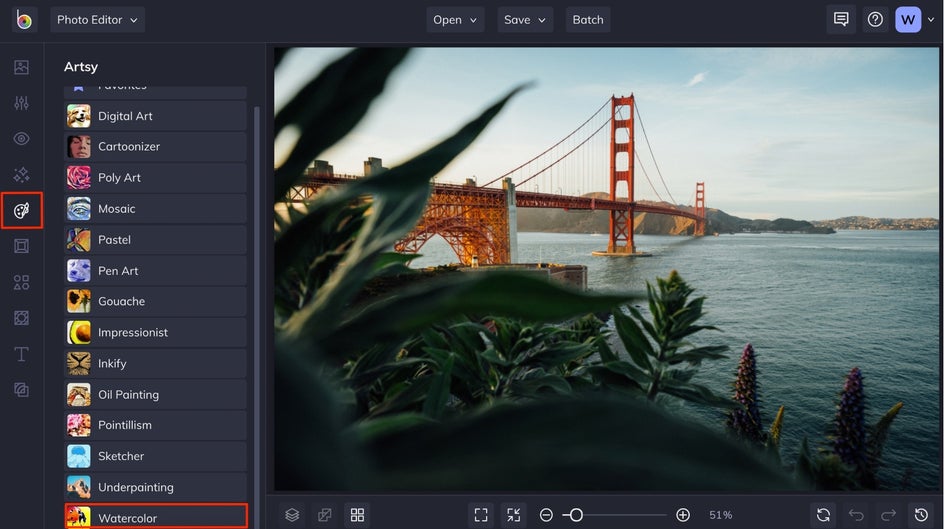Click the zoom in plus icon

point(683,515)
